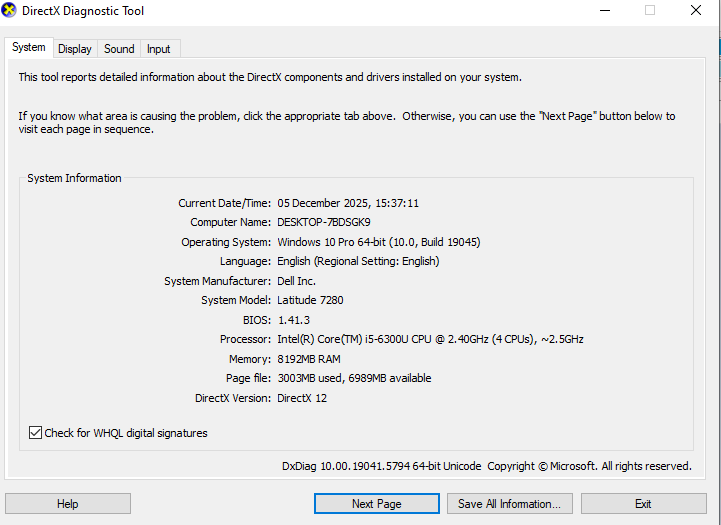Screen dimensions: 721x525
Task: Click the Processor value text
Action: (430, 339)
